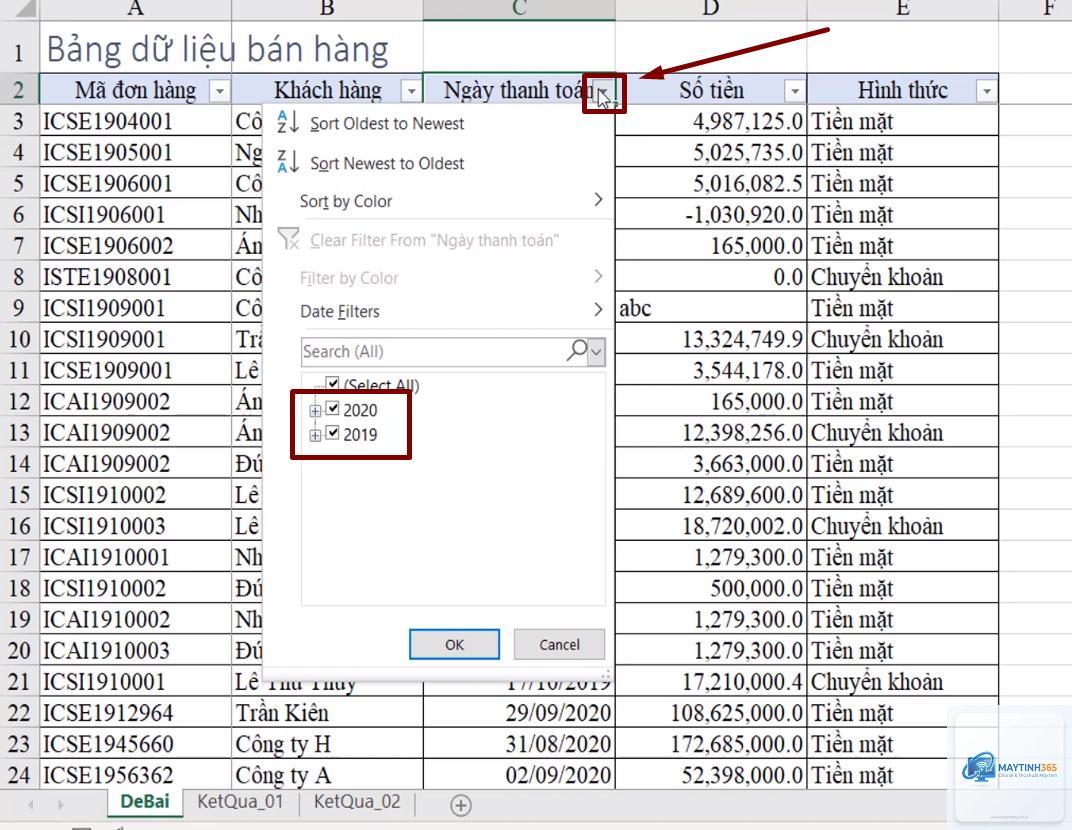Select the DeBai sheet tab
The width and height of the screenshot is (1072, 830).
pyautogui.click(x=145, y=801)
